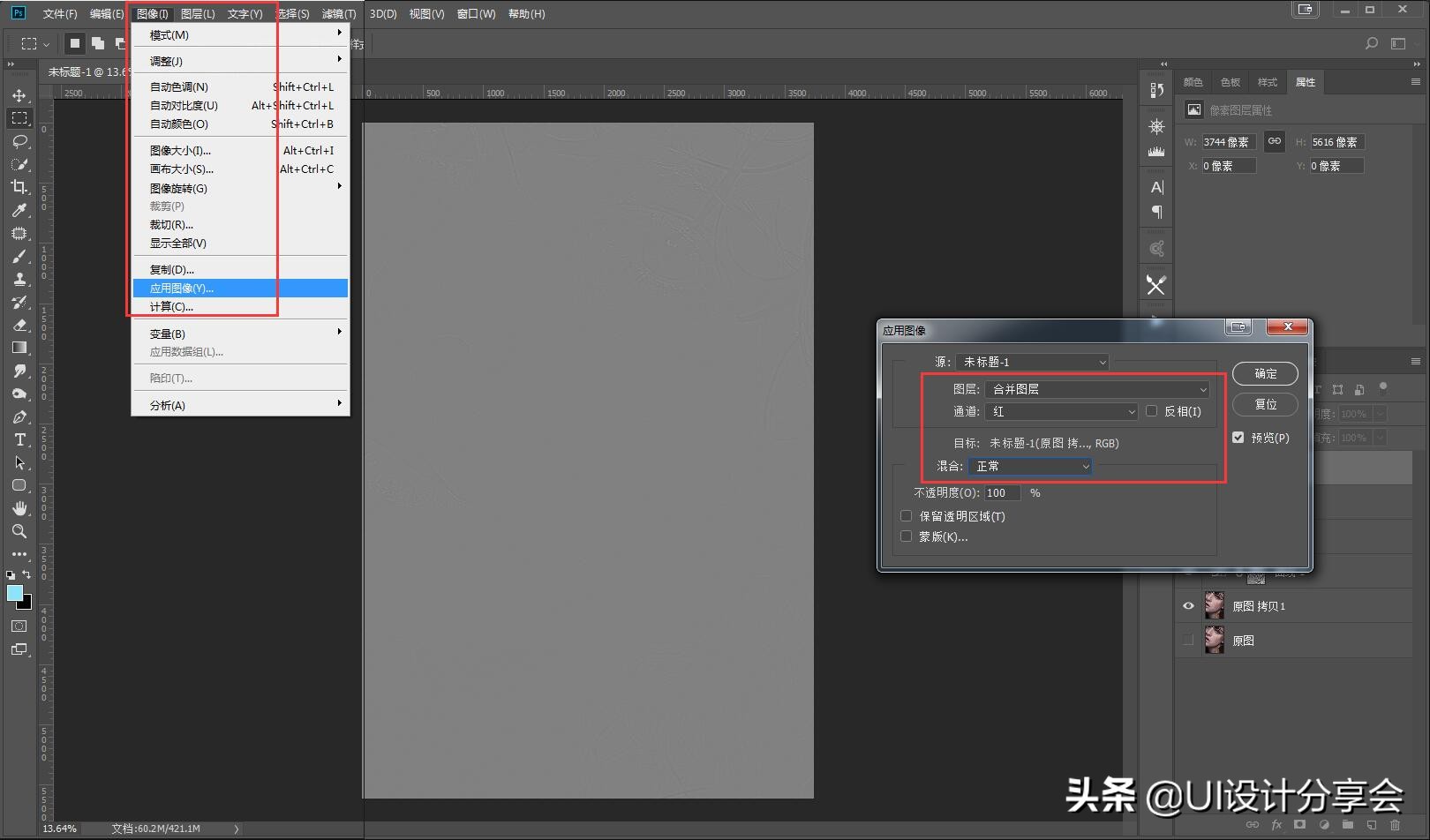The width and height of the screenshot is (1430, 840).
Task: Enable 保留透明区域 checkbox
Action: [906, 516]
